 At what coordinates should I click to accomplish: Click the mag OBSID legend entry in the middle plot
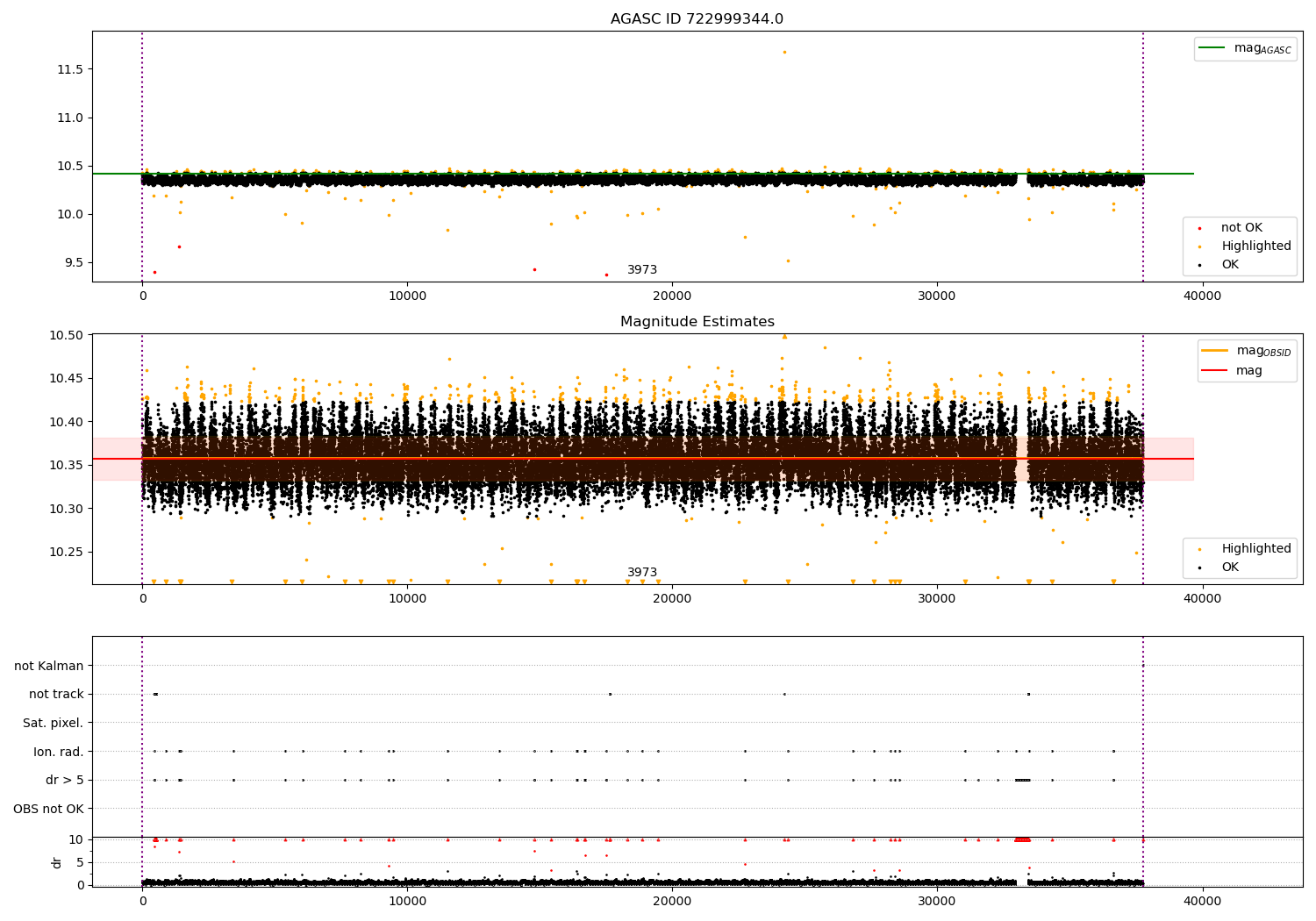[x=1247, y=351]
